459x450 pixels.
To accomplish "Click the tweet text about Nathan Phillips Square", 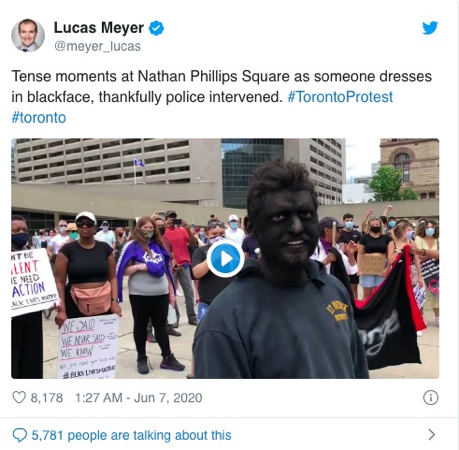I will [x=222, y=97].
